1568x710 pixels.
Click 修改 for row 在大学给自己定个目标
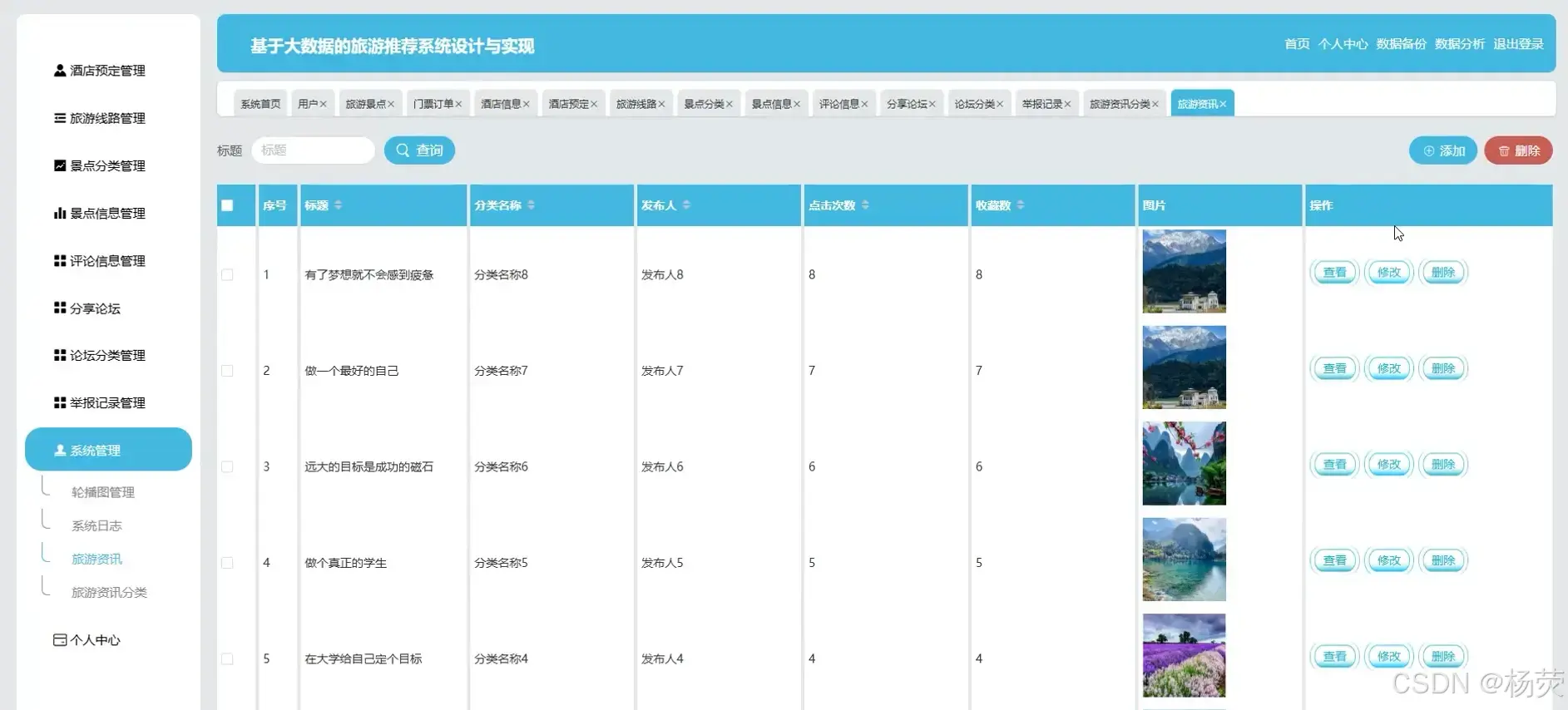coord(1388,657)
